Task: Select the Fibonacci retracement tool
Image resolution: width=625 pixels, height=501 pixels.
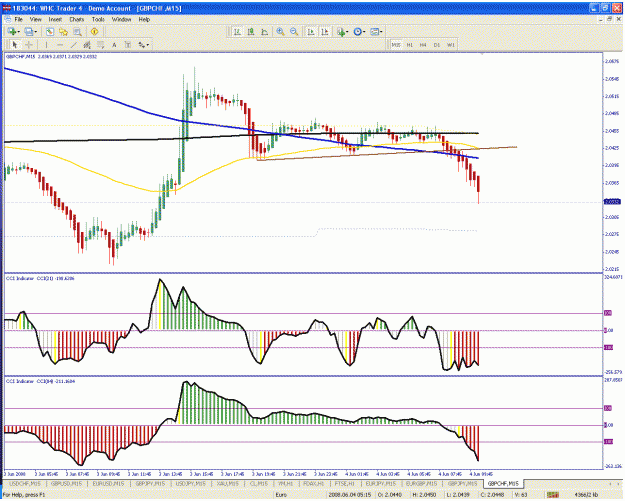Action: pos(100,45)
